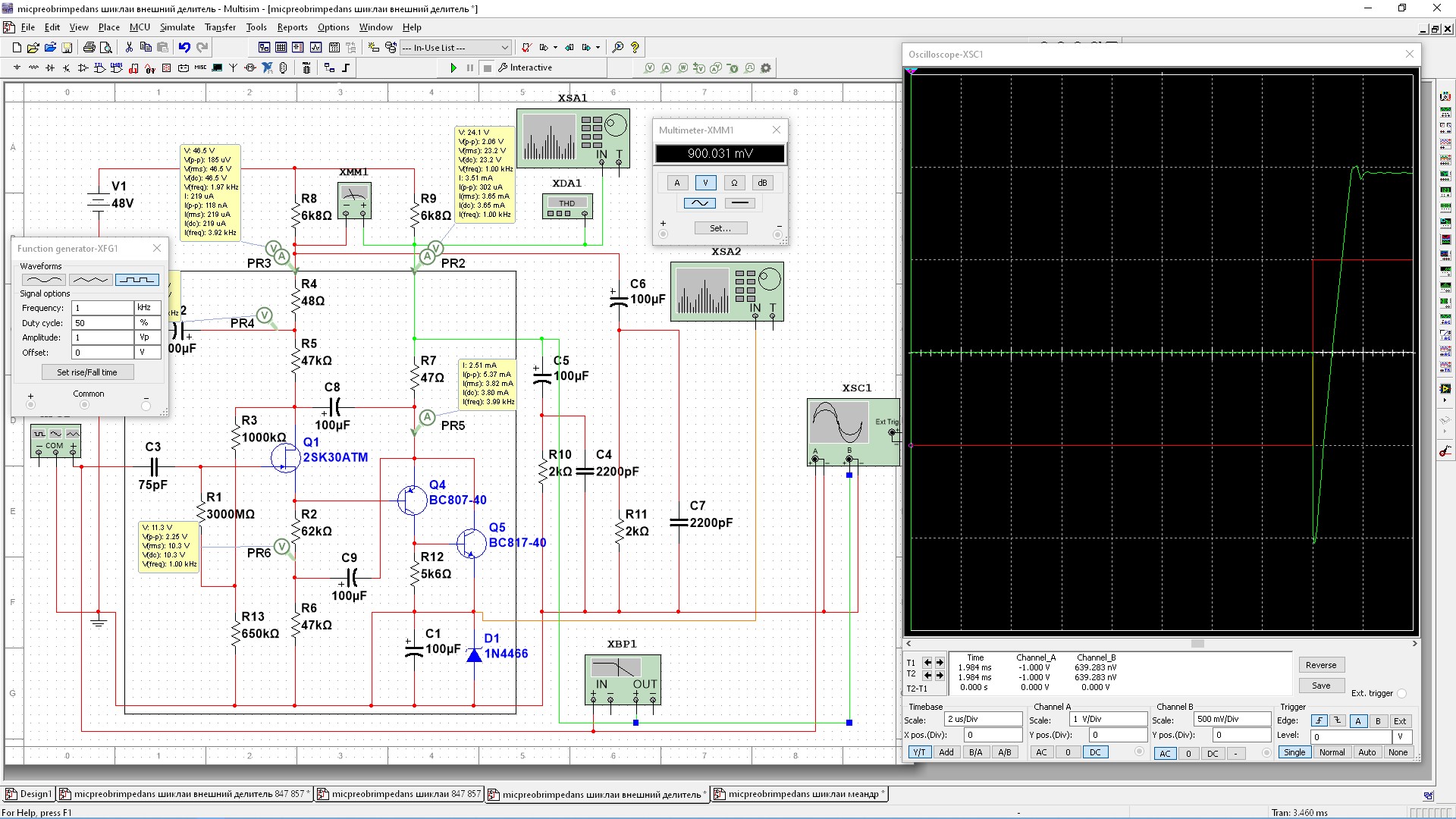The image size is (1456, 819).
Task: Click Set rise/Fall time button
Action: tap(87, 372)
